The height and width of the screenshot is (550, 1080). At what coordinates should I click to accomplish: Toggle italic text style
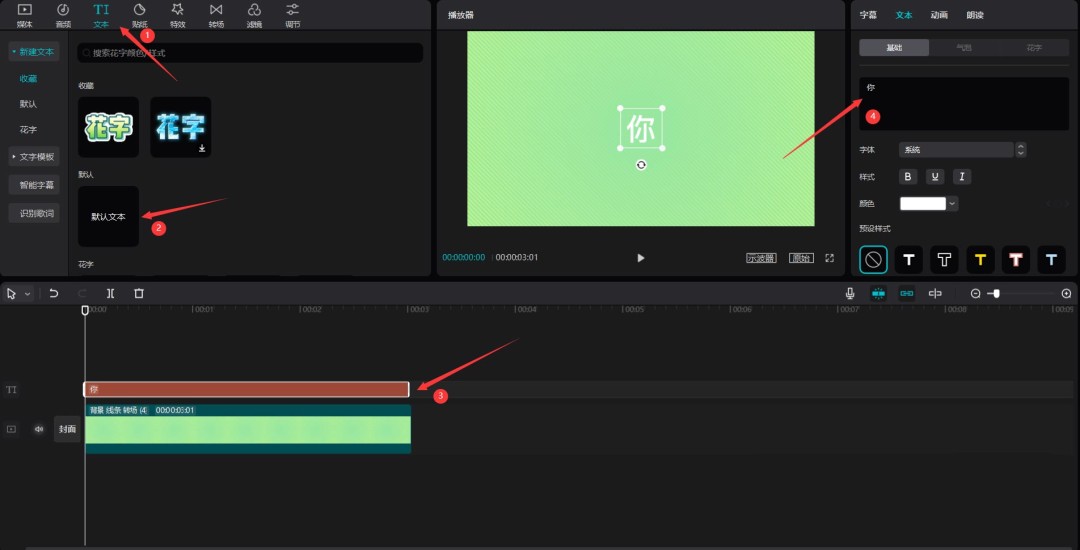pyautogui.click(x=961, y=177)
